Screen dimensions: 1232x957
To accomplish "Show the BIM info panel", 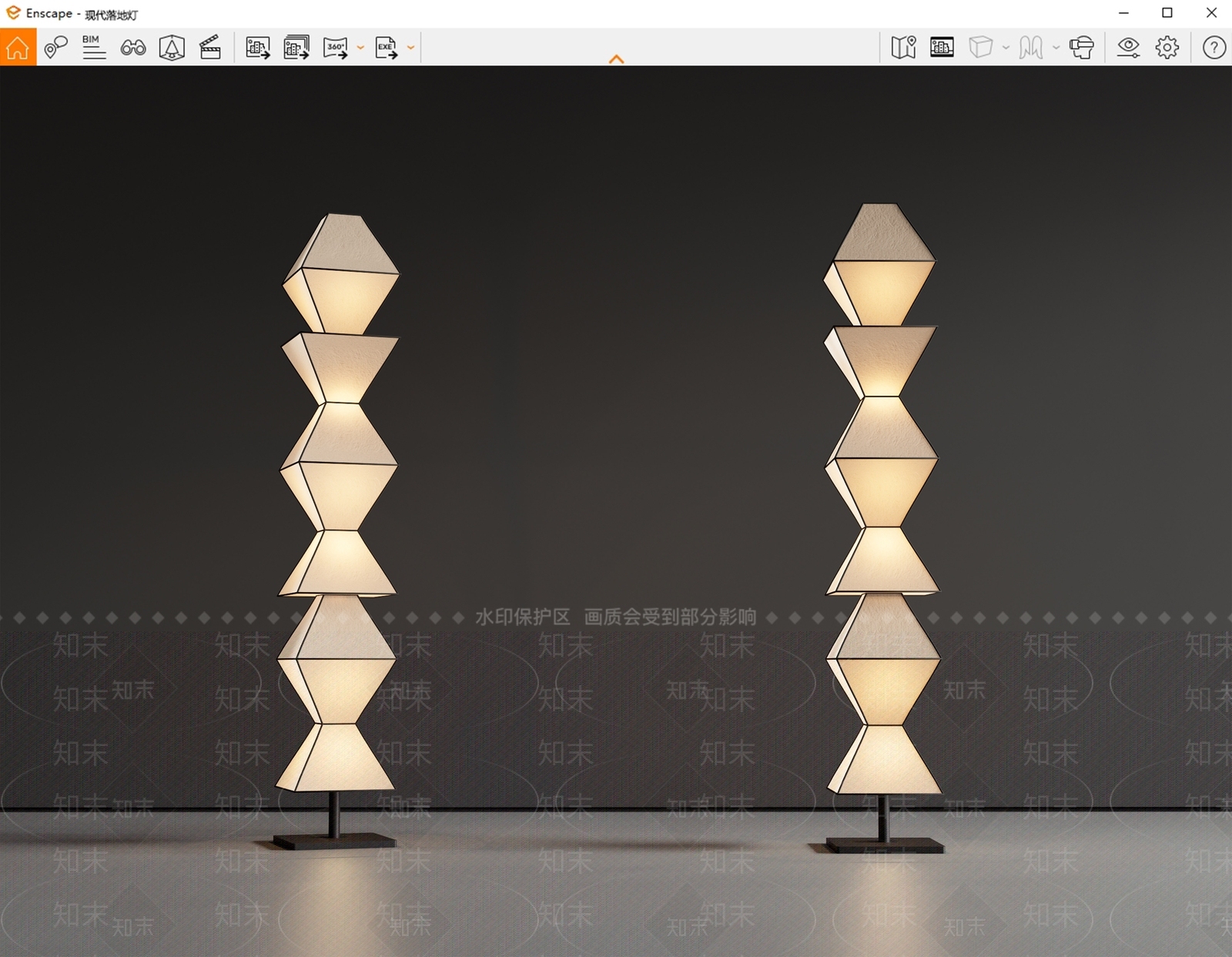I will point(94,47).
